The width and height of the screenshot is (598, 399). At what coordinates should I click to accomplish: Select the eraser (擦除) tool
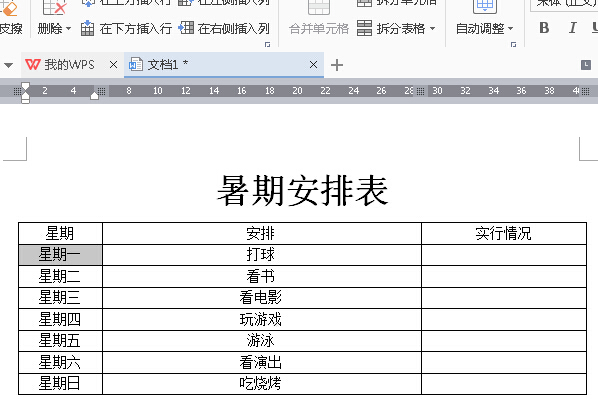pos(10,19)
